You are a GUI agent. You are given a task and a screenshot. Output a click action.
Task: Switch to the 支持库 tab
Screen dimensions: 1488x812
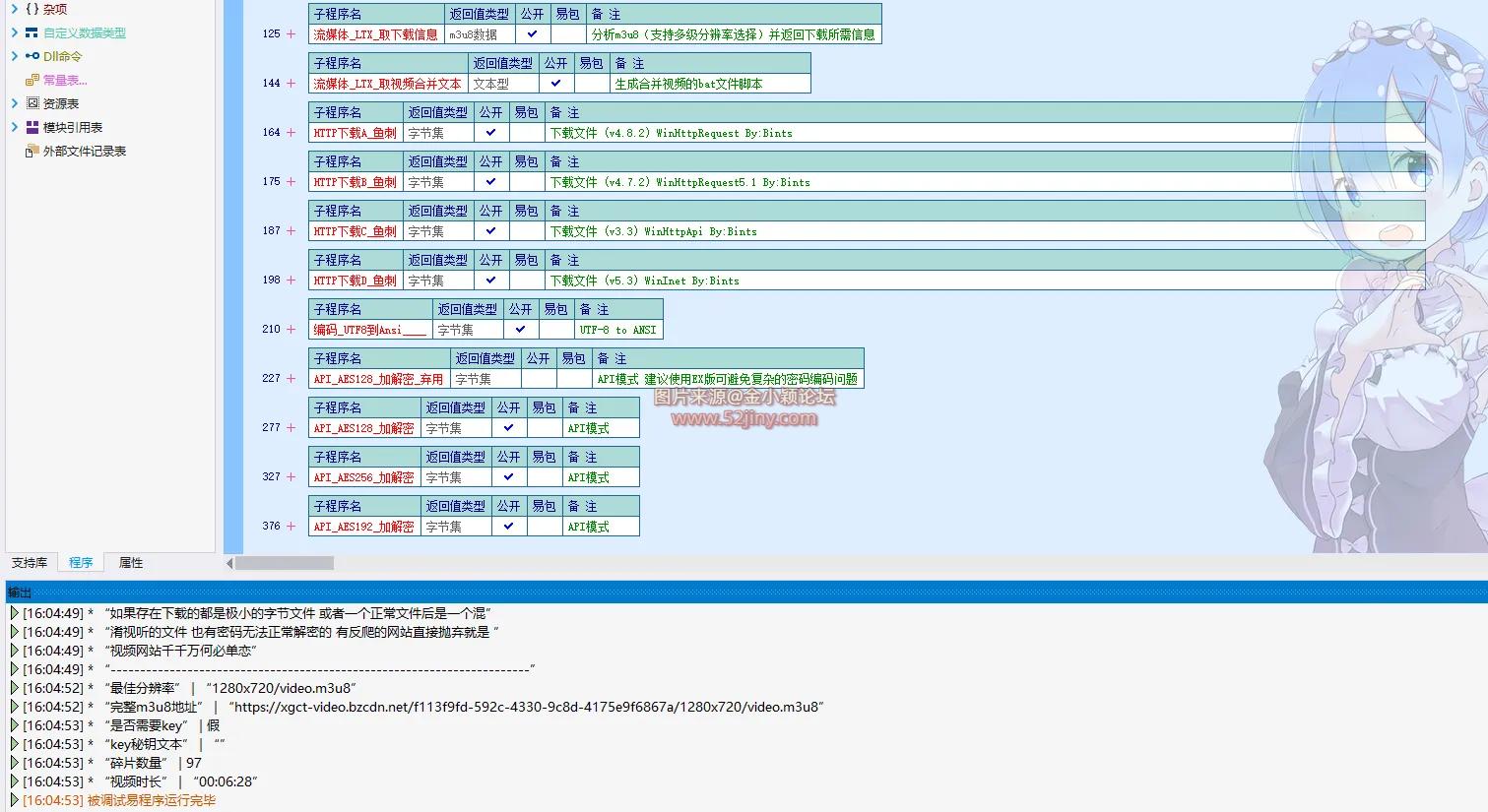(30, 563)
